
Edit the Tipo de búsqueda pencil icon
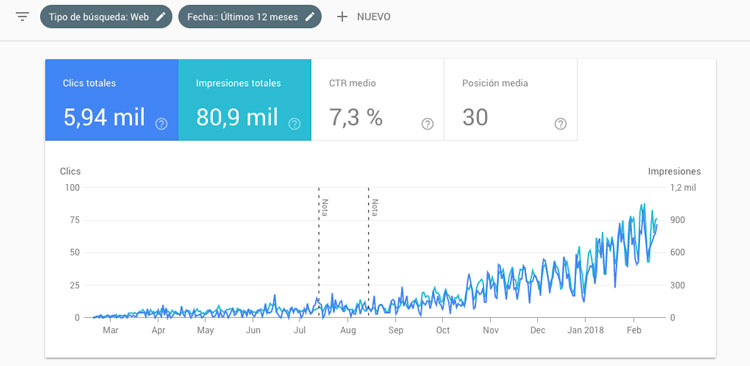pyautogui.click(x=161, y=17)
